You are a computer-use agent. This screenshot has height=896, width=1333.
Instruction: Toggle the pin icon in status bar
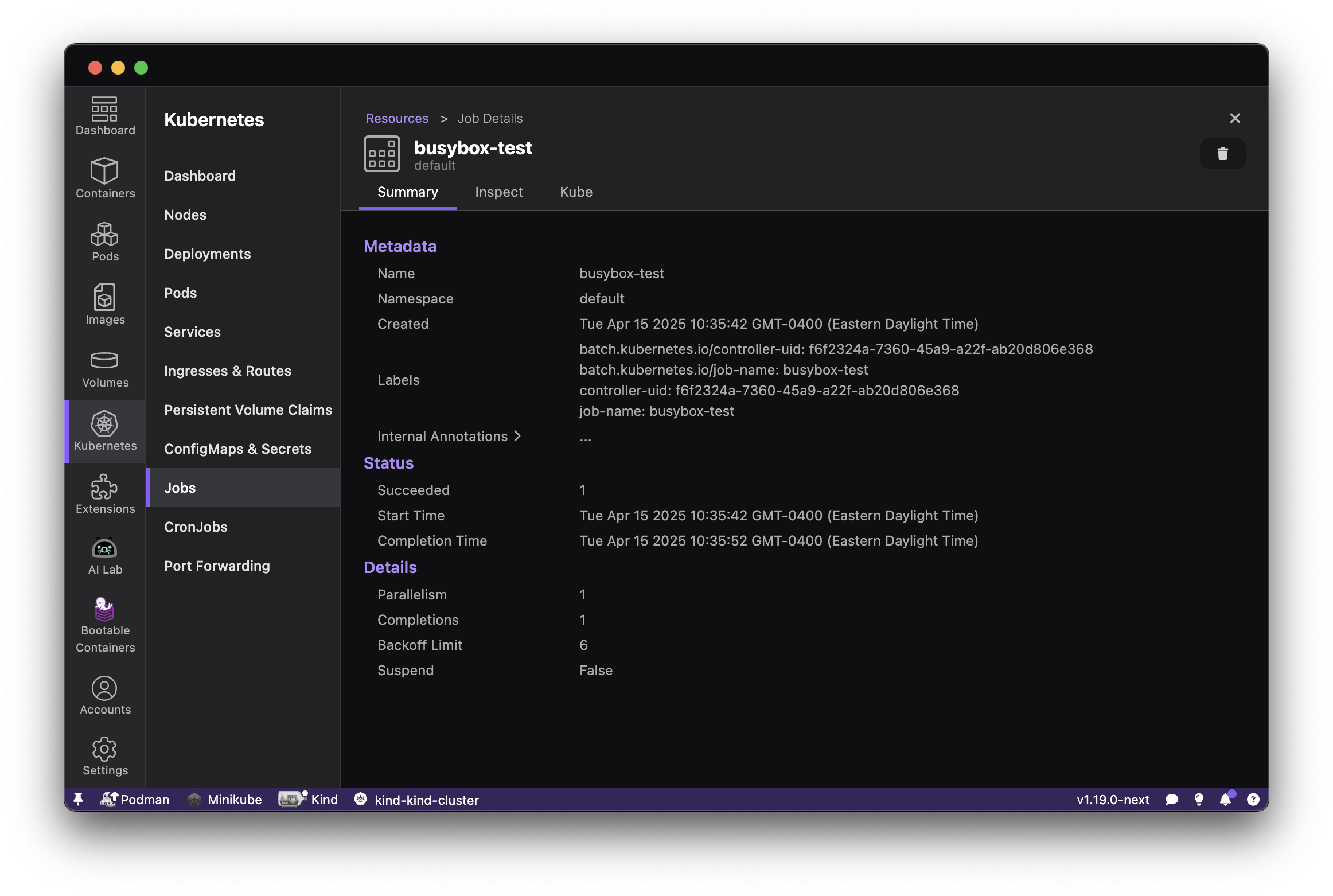(79, 800)
